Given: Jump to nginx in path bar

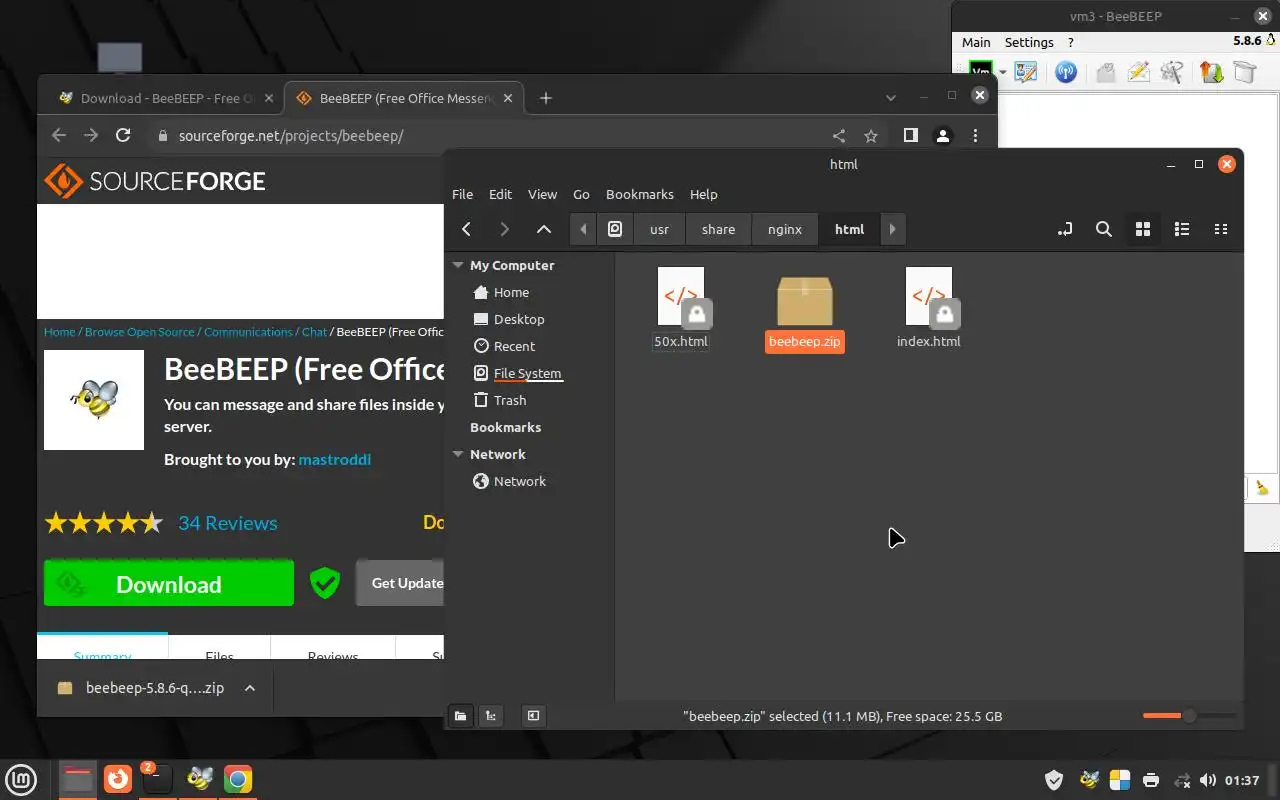Looking at the screenshot, I should (x=785, y=229).
